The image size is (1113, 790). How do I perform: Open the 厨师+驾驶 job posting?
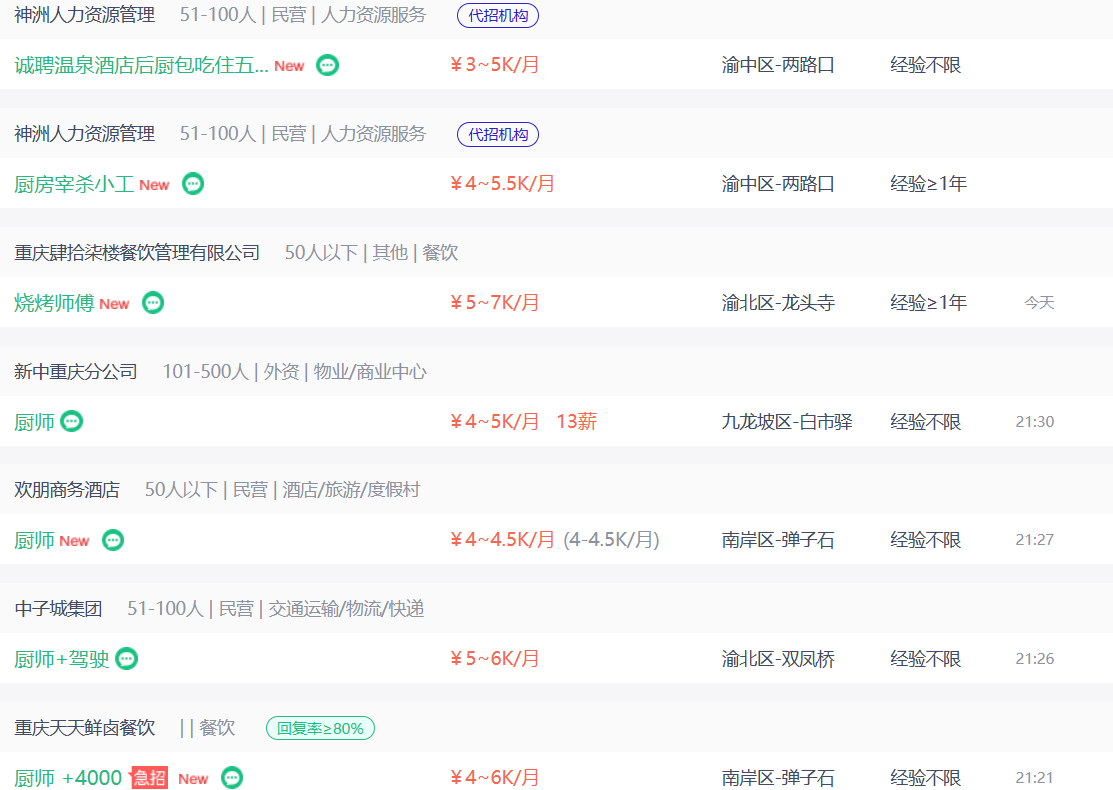pyautogui.click(x=62, y=659)
